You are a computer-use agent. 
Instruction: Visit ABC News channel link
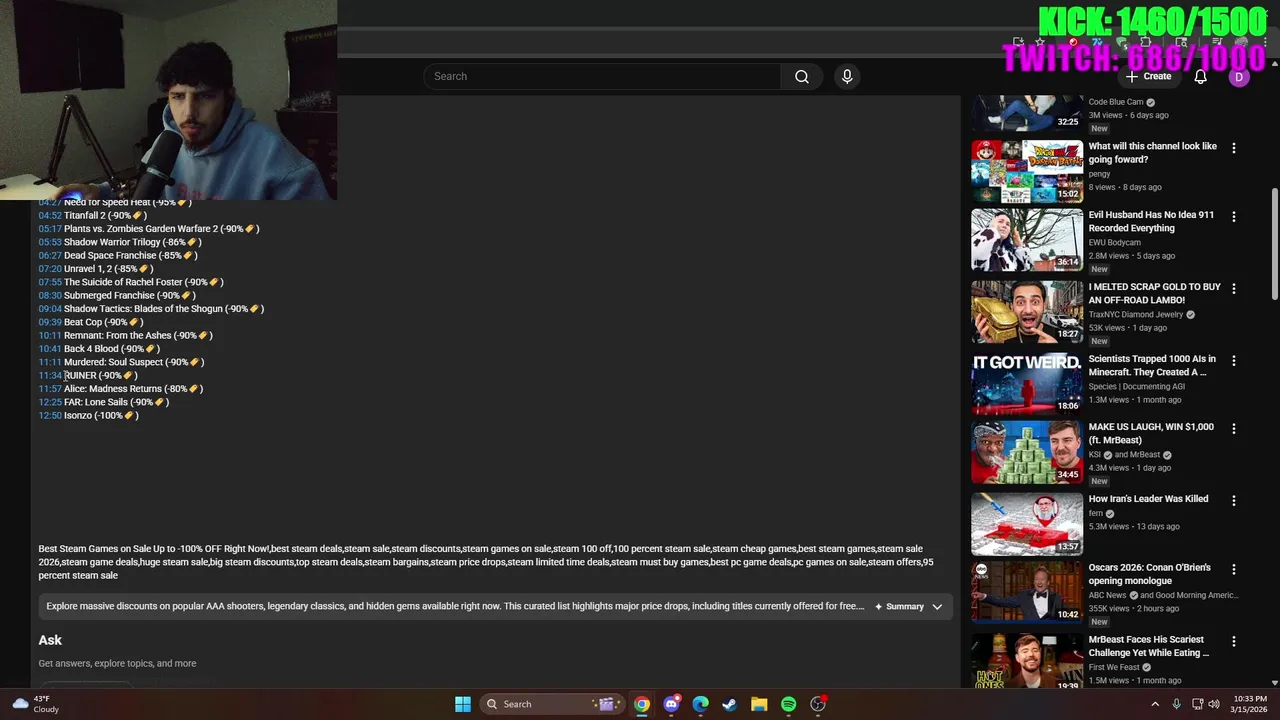tap(1107, 595)
